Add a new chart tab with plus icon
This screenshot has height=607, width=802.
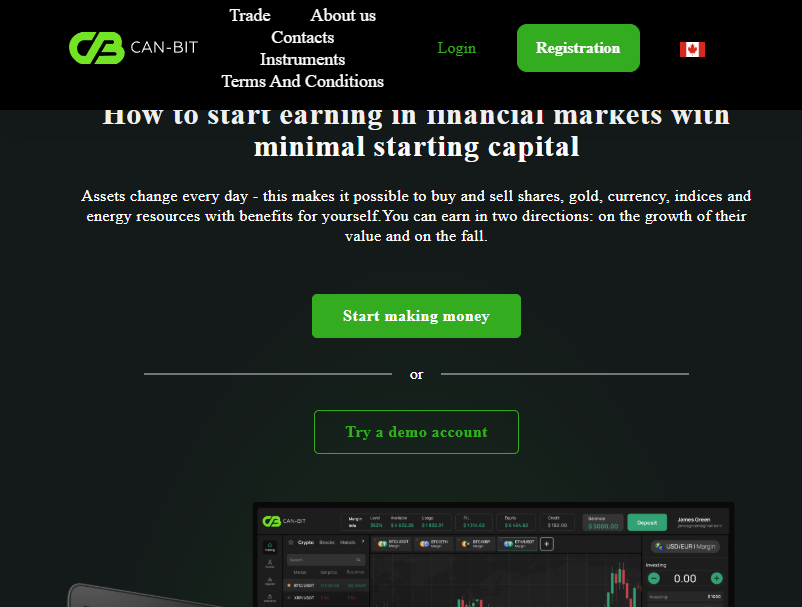click(546, 544)
